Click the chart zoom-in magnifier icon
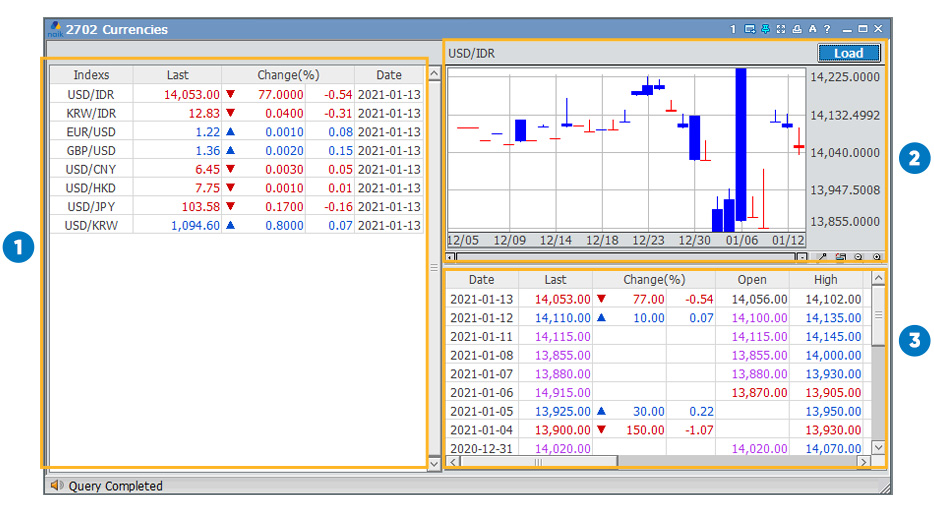934x526 pixels. tap(877, 257)
